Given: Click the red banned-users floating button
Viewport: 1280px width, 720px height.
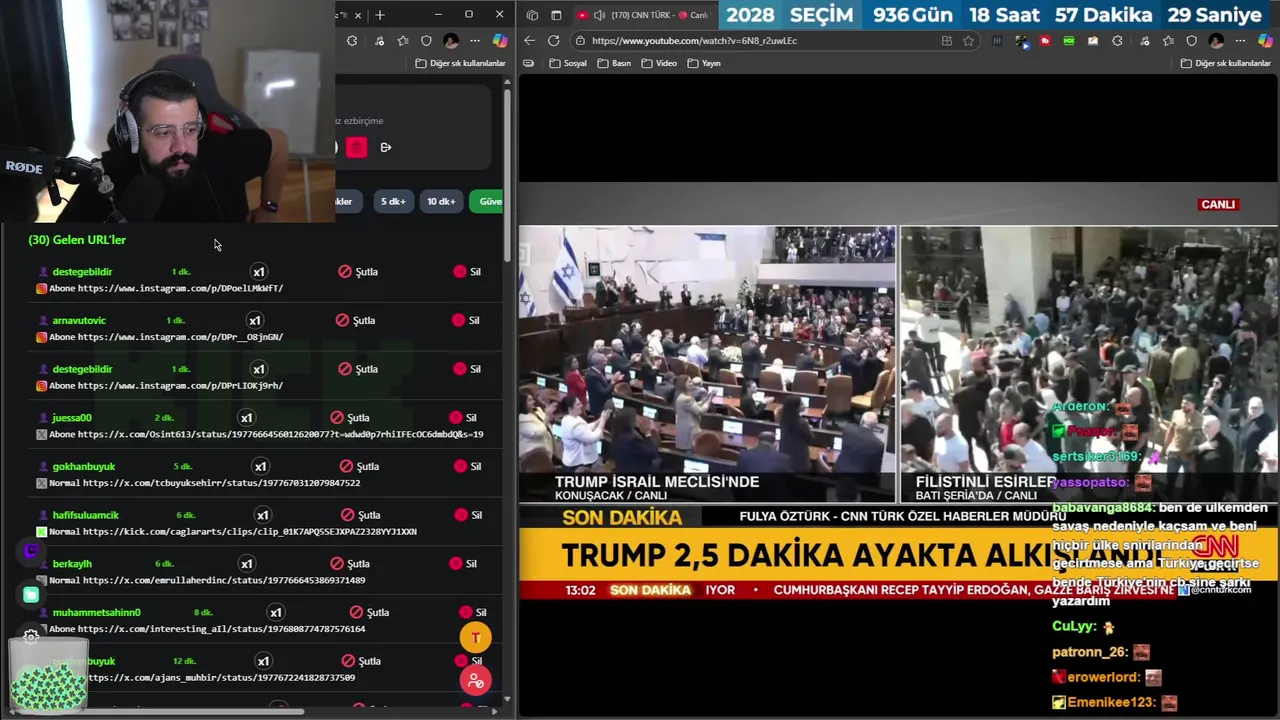Looking at the screenshot, I should (476, 681).
